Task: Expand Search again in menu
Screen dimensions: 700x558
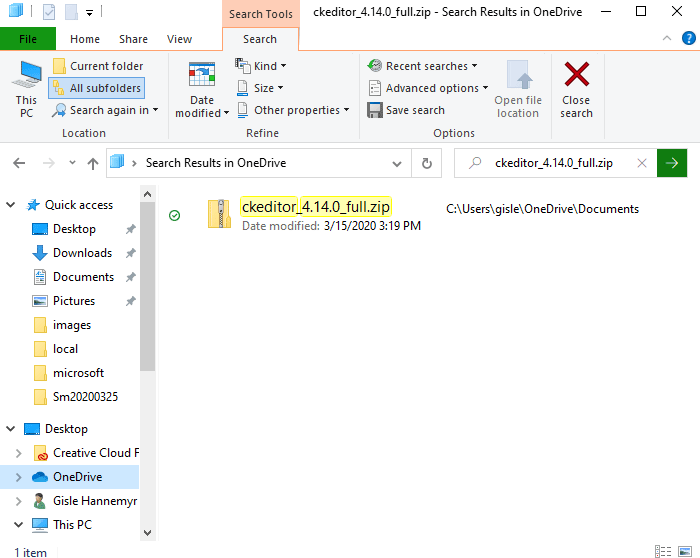Action: point(105,110)
